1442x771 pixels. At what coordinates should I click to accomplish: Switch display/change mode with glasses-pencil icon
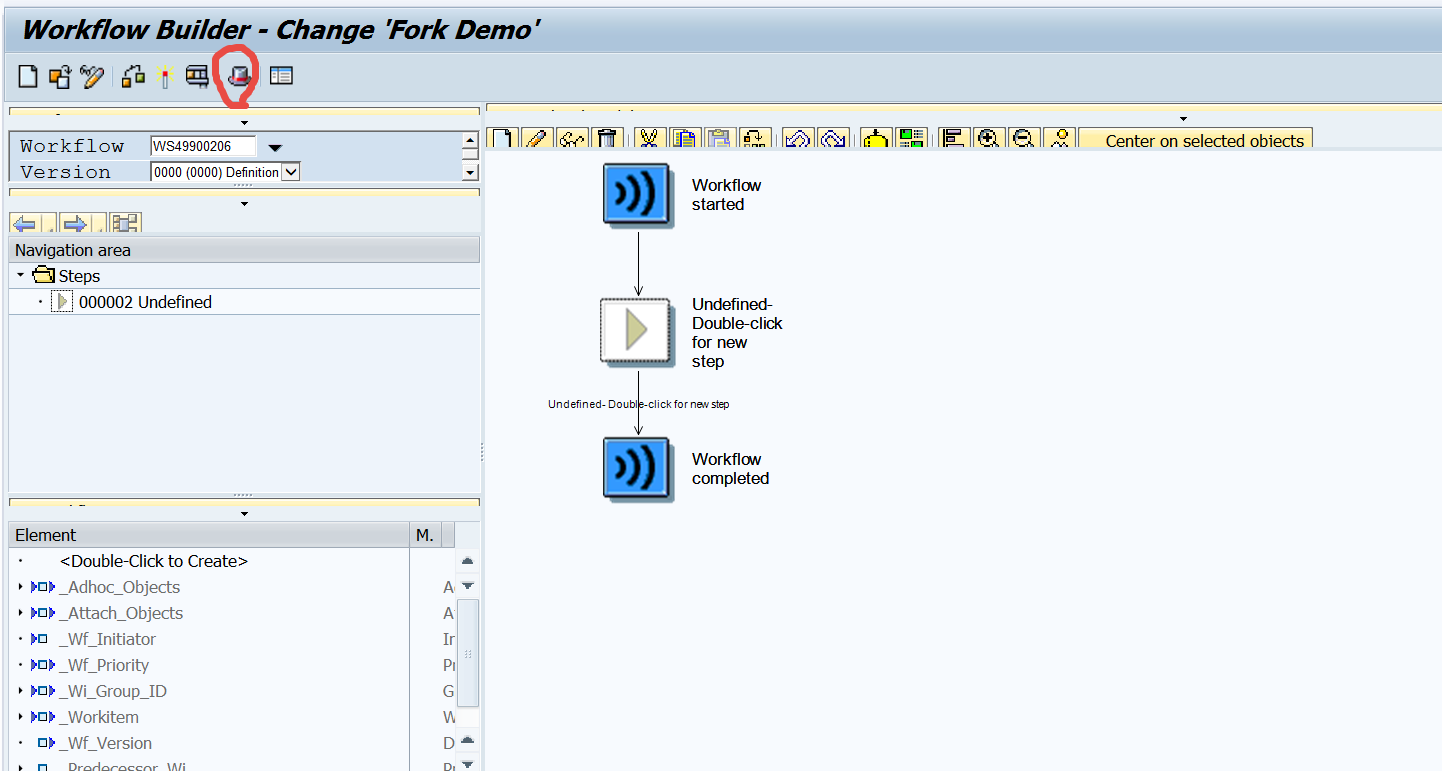92,76
